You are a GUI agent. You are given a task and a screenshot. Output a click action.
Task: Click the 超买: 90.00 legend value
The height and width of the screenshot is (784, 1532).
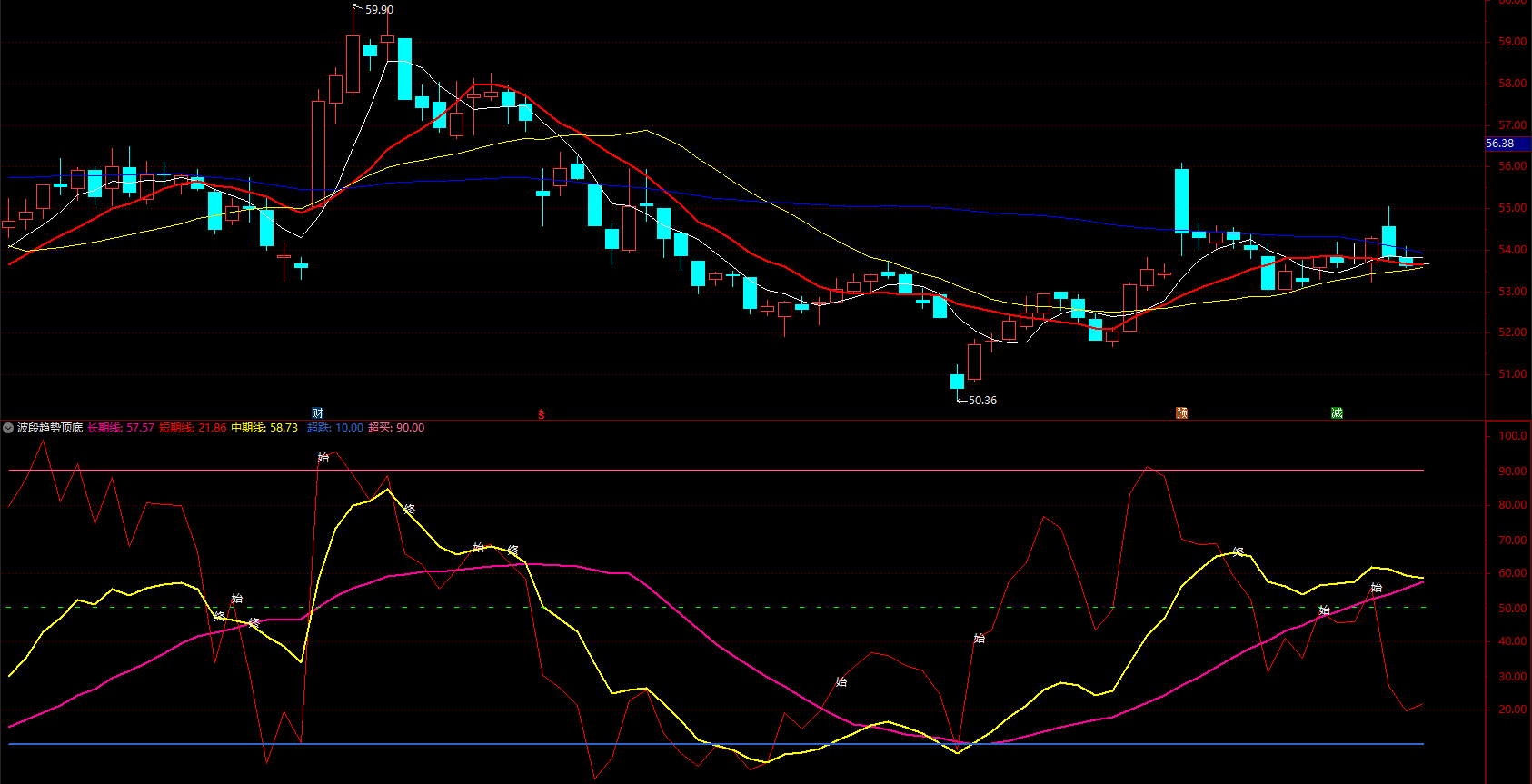click(396, 428)
